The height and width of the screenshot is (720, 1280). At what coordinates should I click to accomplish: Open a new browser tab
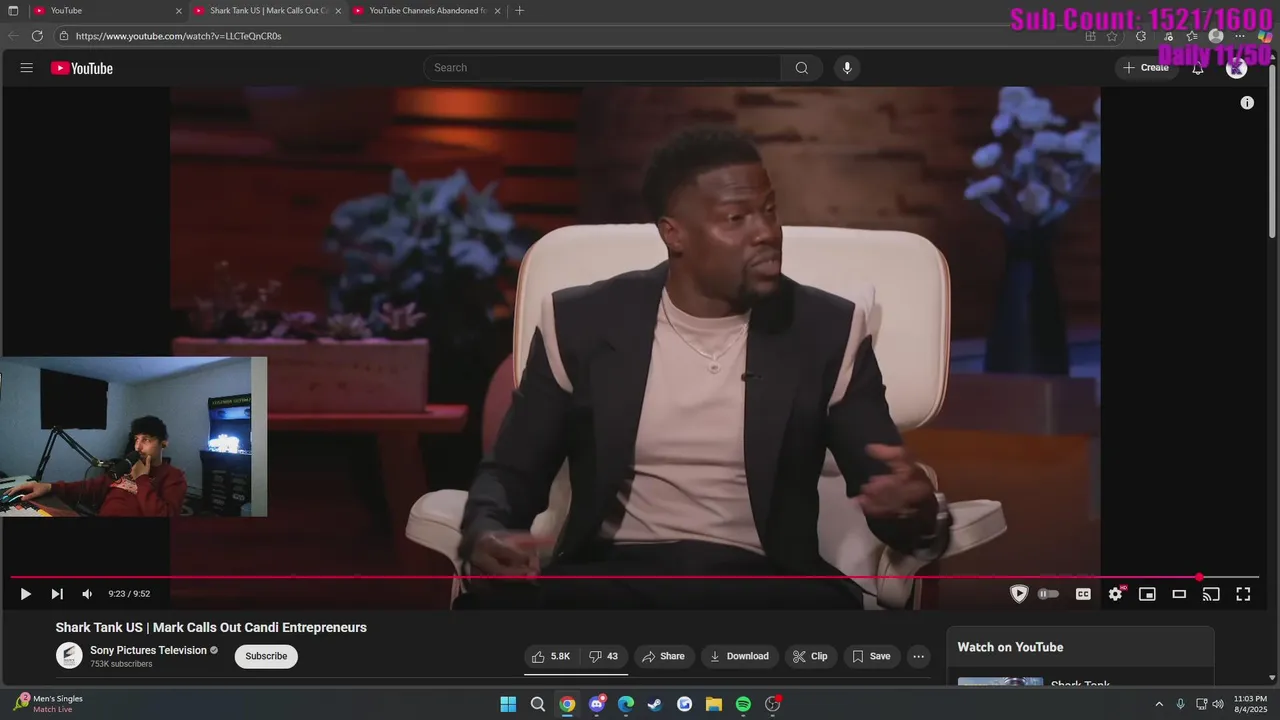(x=519, y=11)
